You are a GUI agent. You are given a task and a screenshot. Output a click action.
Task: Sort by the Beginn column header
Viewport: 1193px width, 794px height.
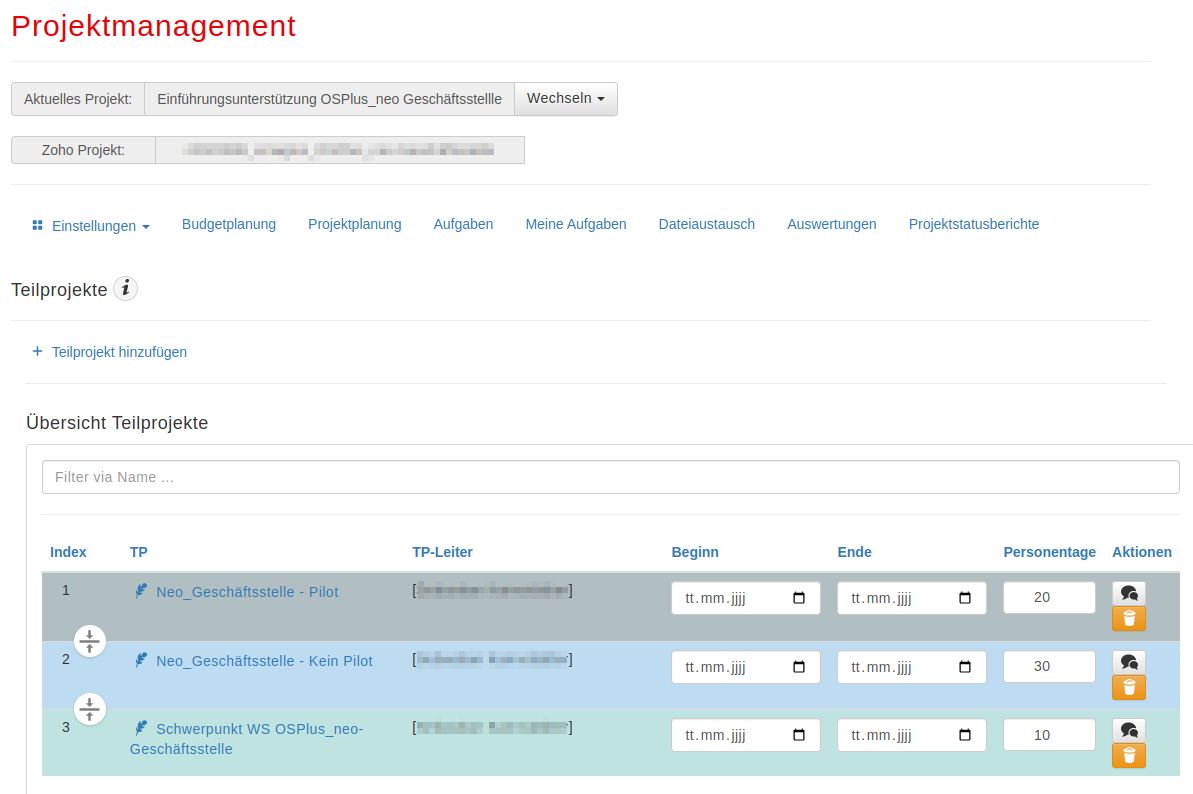tap(695, 552)
